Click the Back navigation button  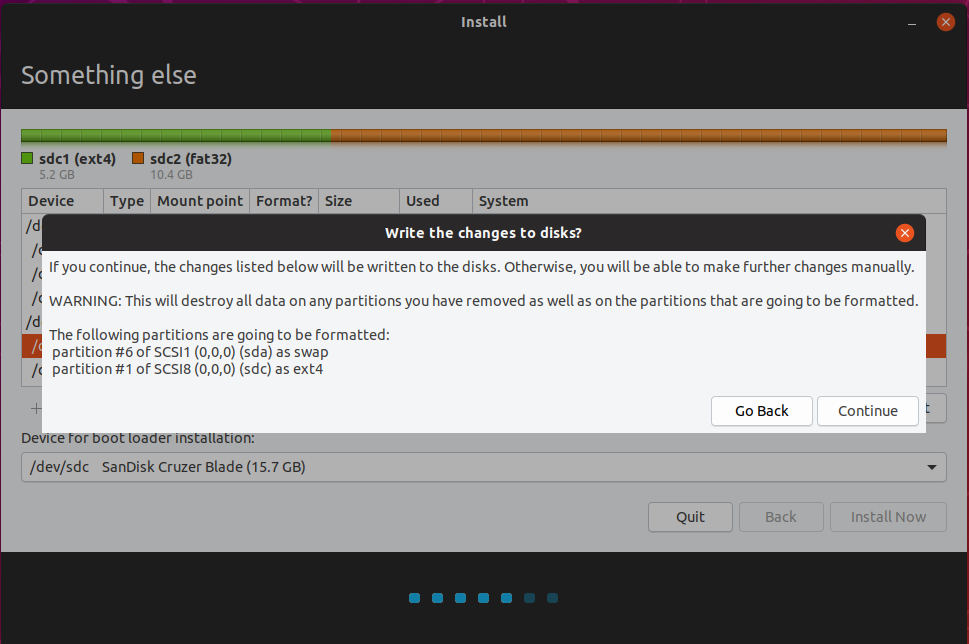780,517
